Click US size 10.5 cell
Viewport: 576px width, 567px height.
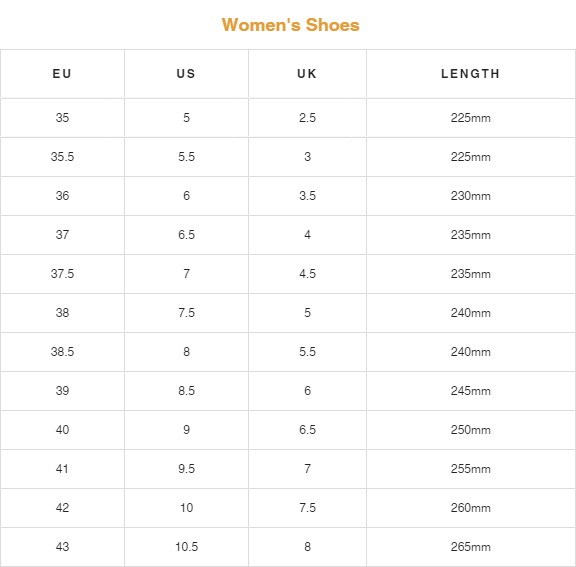(186, 547)
